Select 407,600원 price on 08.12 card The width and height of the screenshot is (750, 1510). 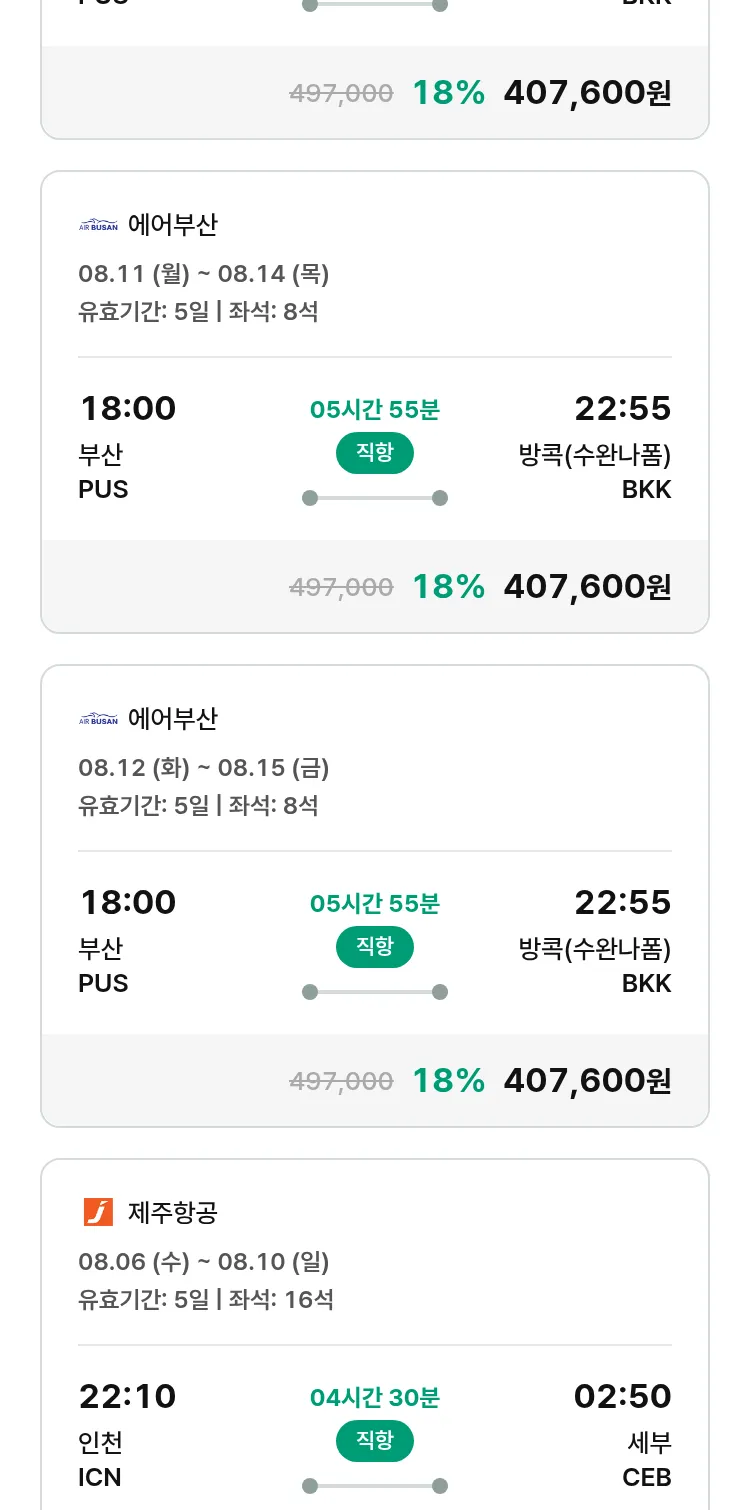[x=587, y=1081]
